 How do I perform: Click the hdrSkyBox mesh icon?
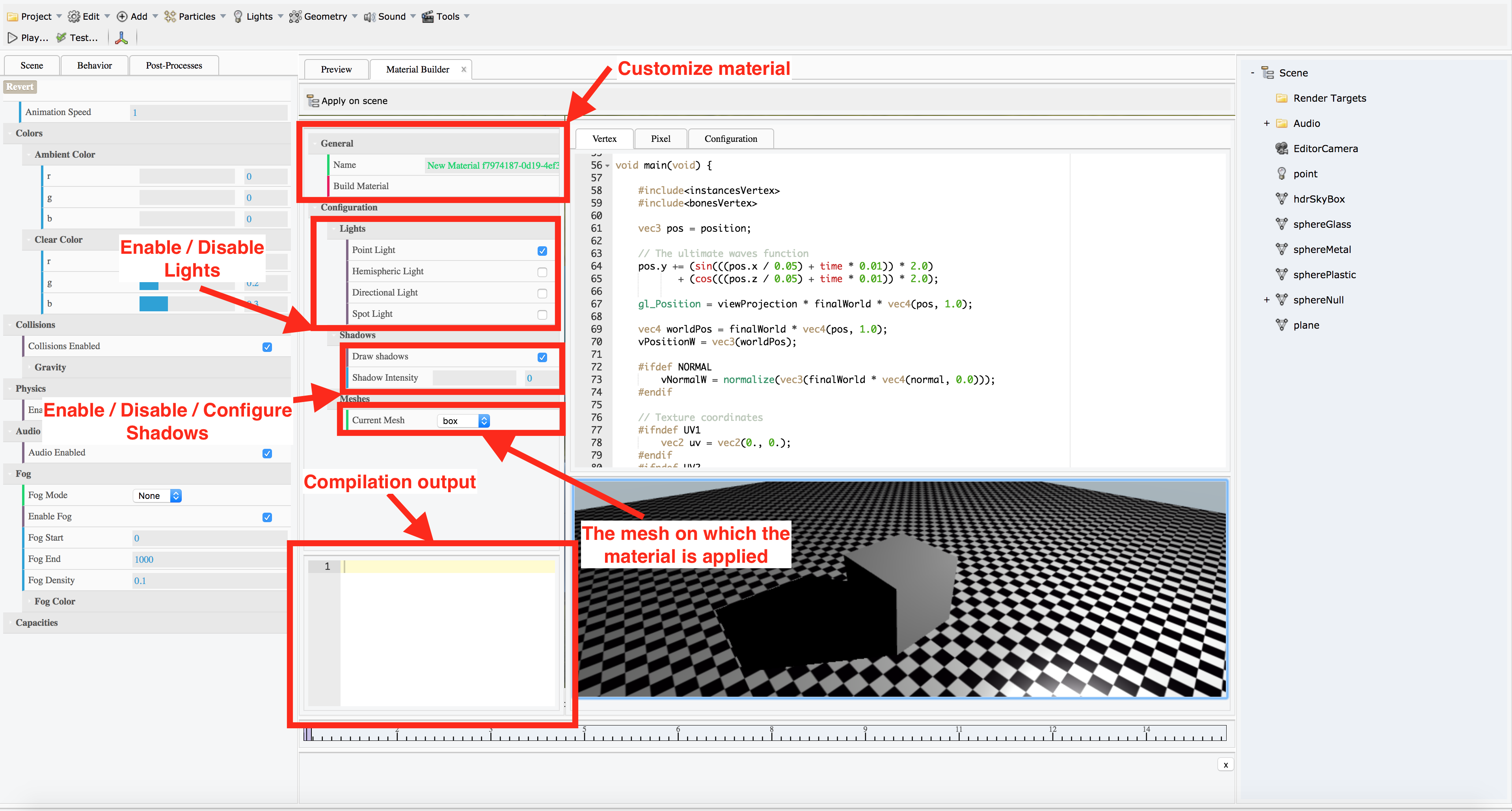click(1281, 199)
